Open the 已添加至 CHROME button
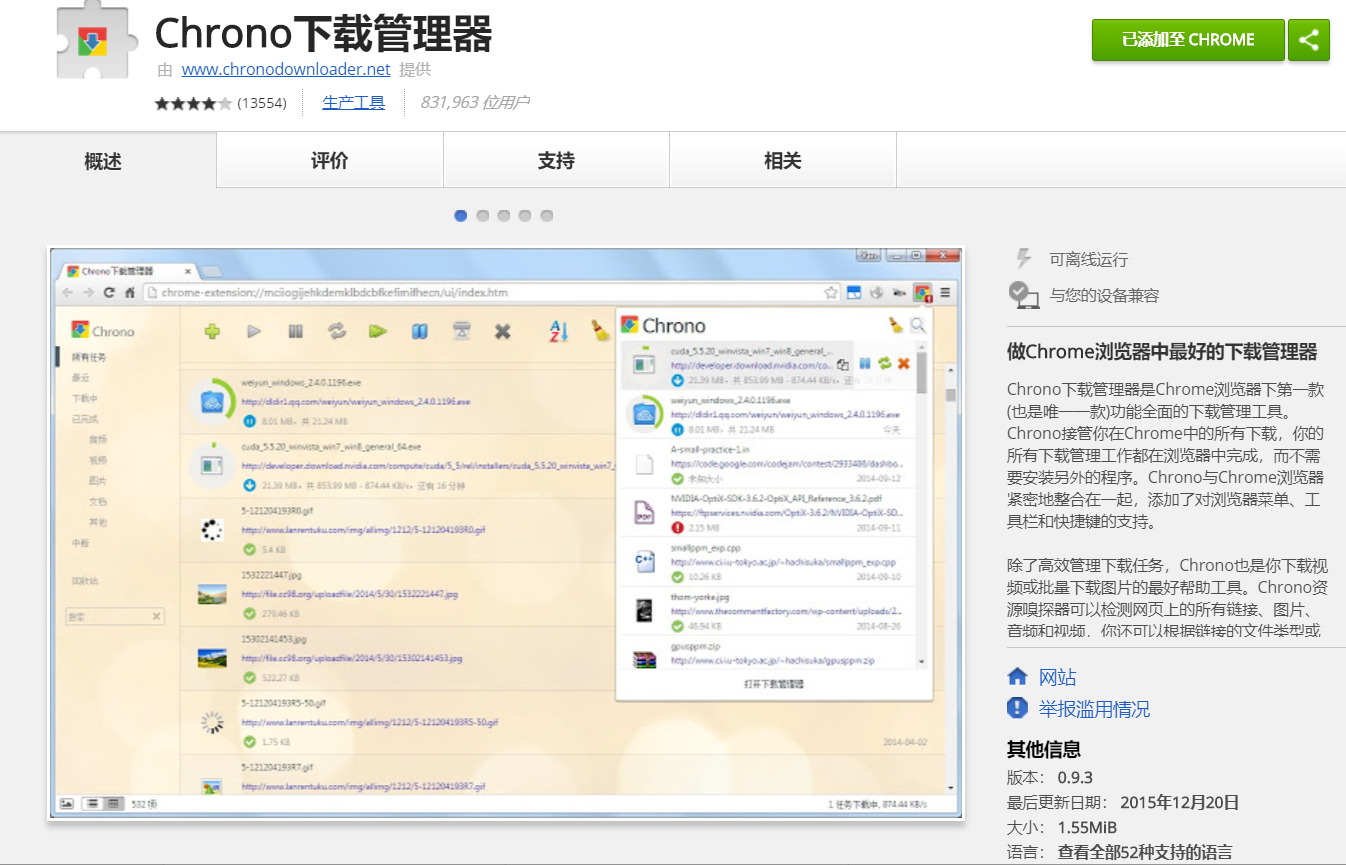 tap(1188, 40)
